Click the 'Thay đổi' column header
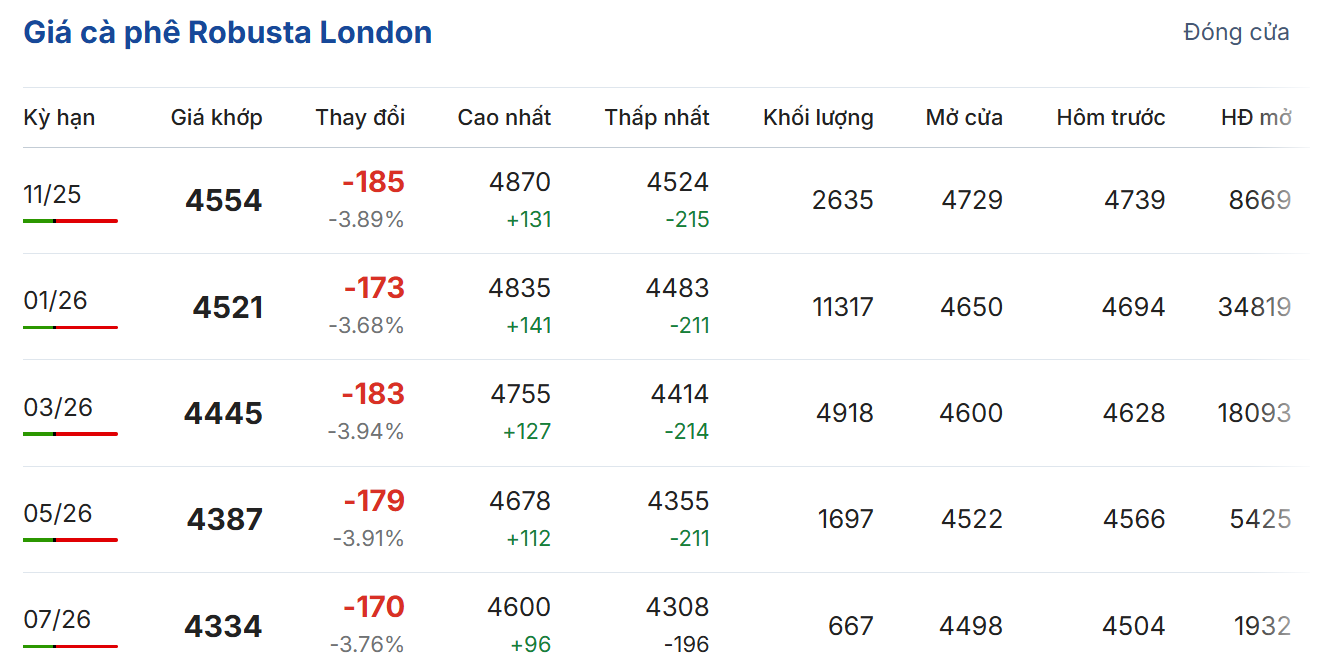Viewport: 1318px width, 664px height. [x=360, y=118]
